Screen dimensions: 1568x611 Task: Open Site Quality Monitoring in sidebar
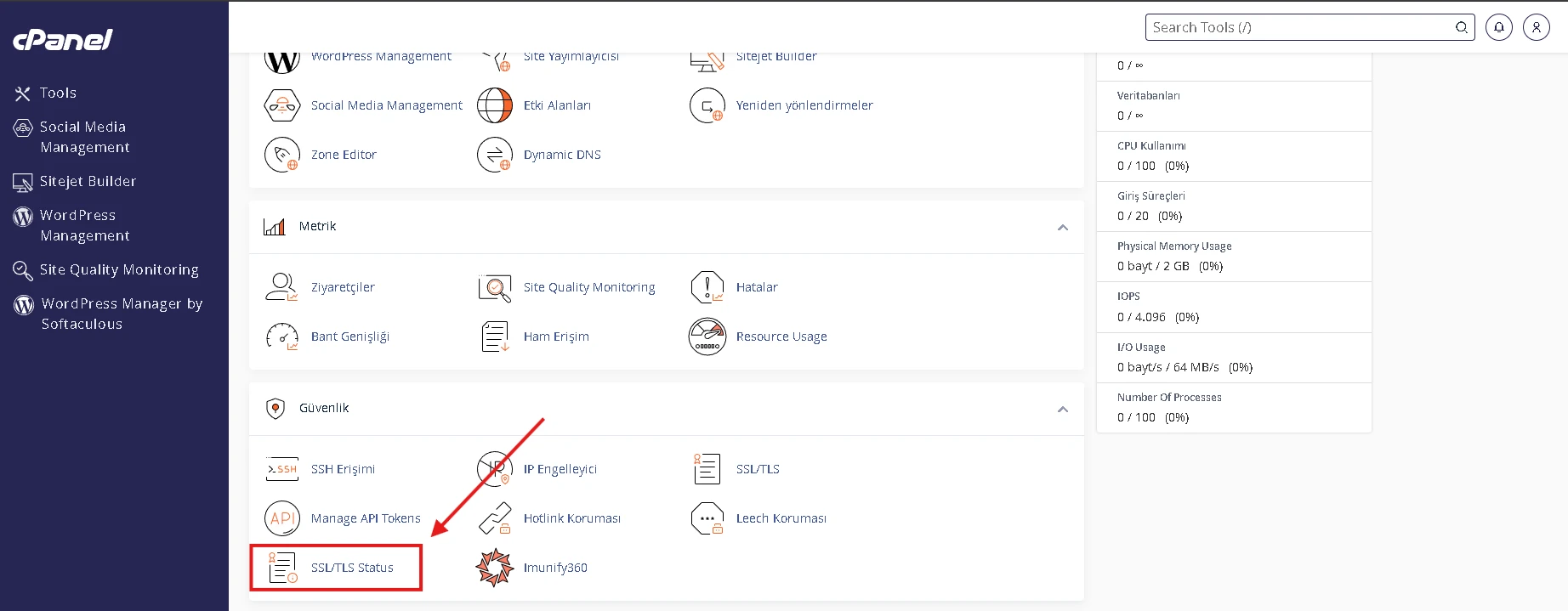118,270
